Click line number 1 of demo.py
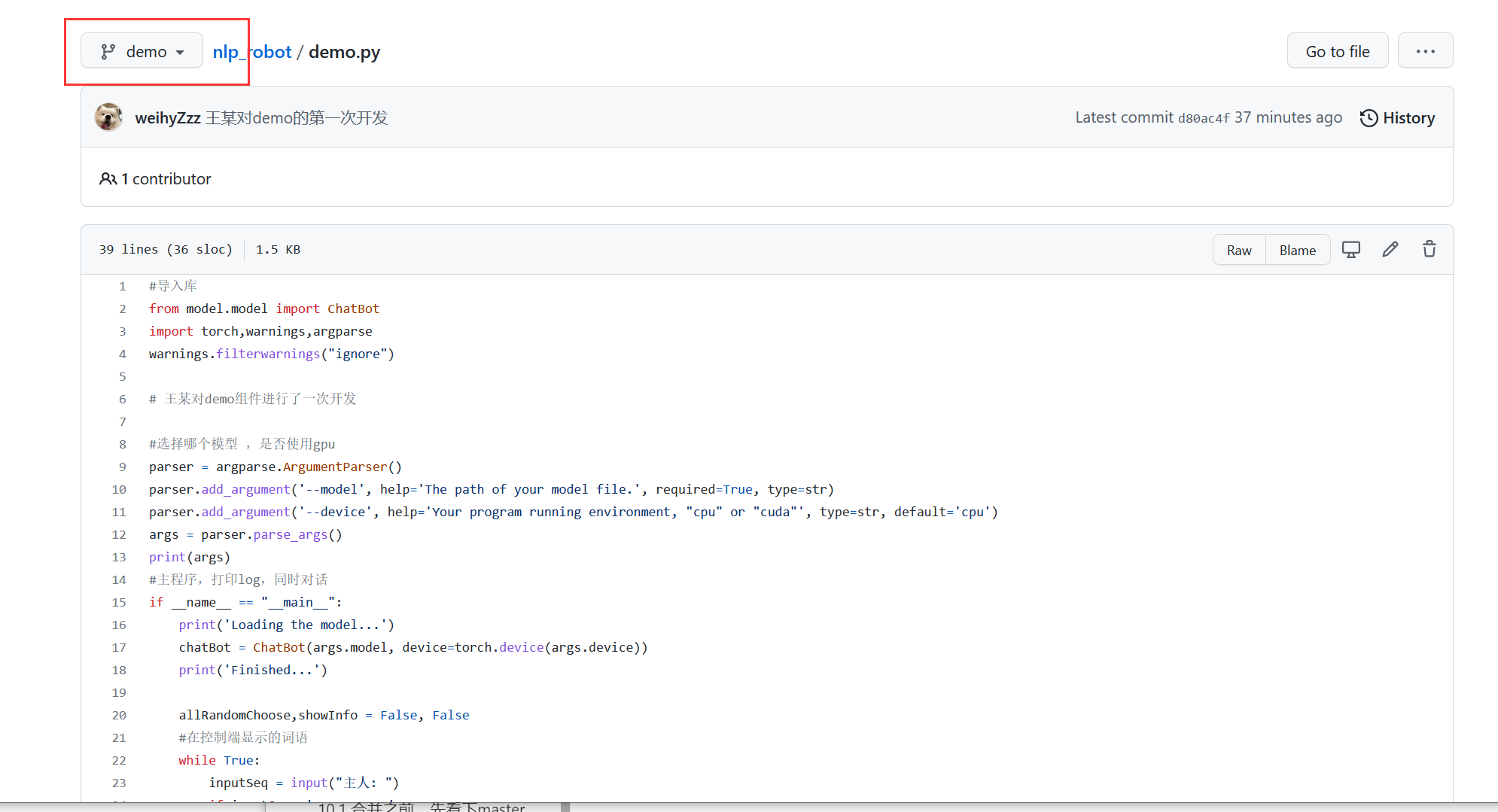The width and height of the screenshot is (1498, 812). pyautogui.click(x=122, y=286)
